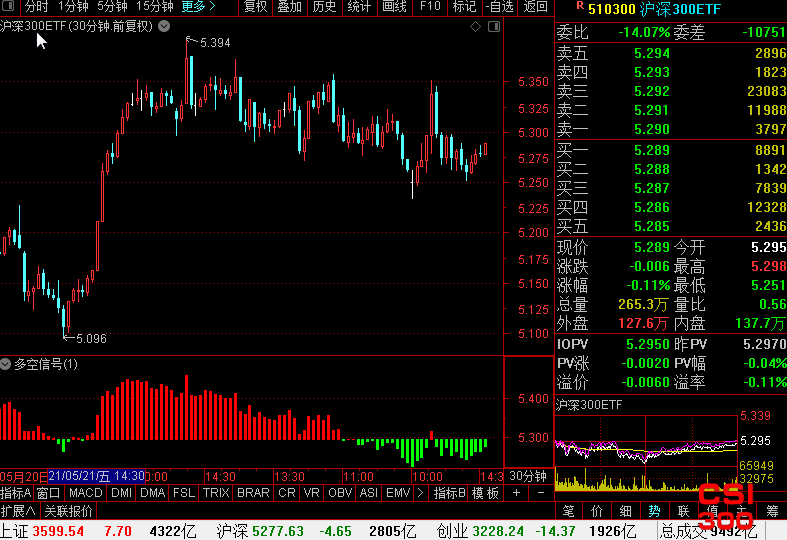This screenshot has width=787, height=540.
Task: Click the 沪深300ETF mini intraday chart
Action: (646, 453)
